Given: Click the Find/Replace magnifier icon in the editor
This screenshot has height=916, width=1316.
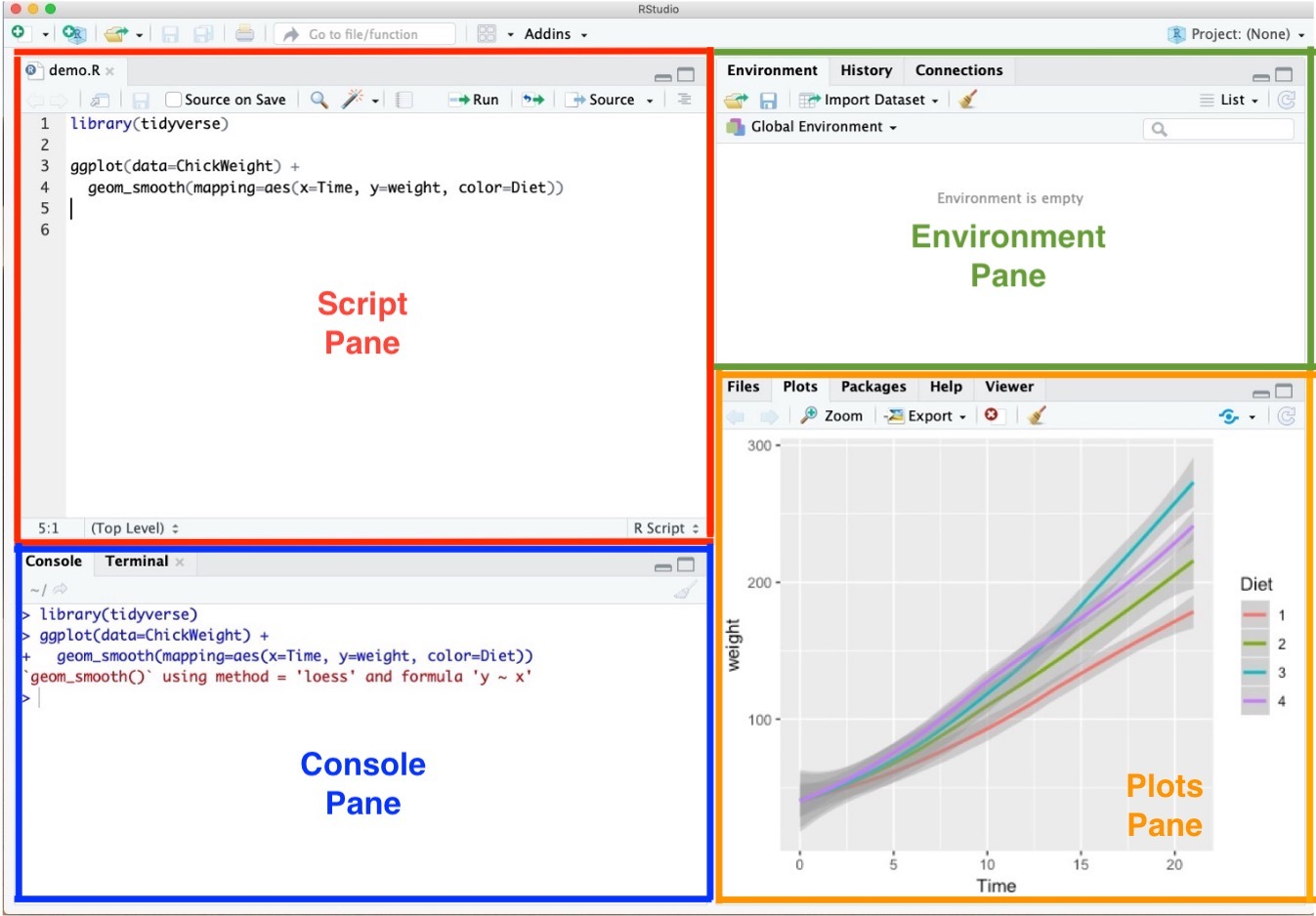Looking at the screenshot, I should click(319, 100).
